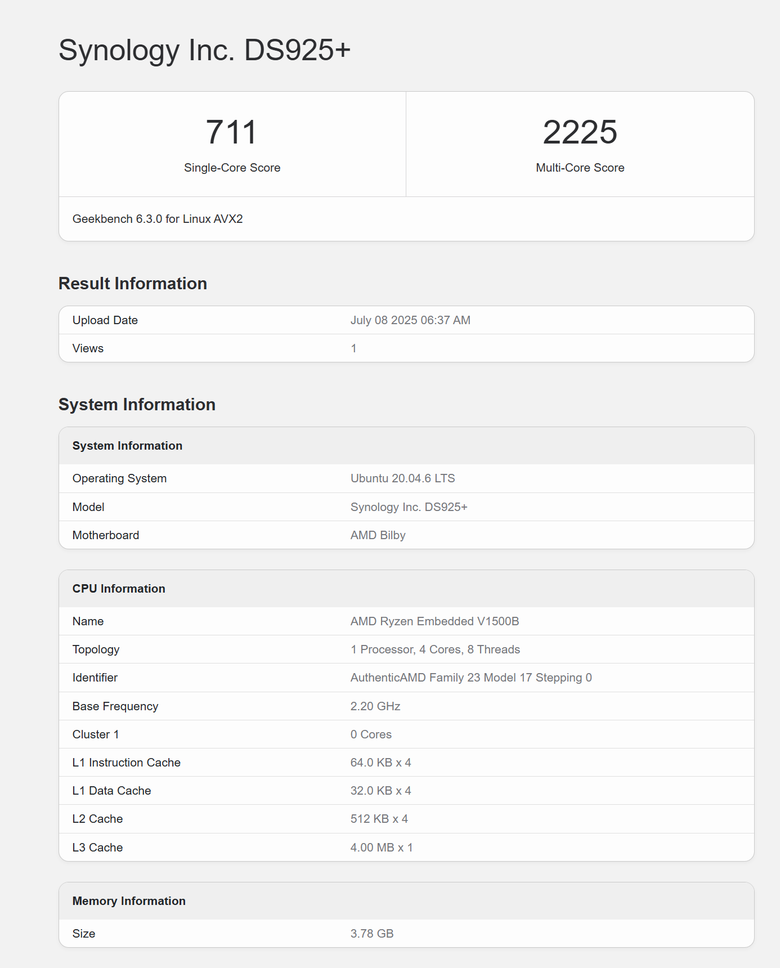
Task: Click the Identifier row label
Action: (95, 677)
